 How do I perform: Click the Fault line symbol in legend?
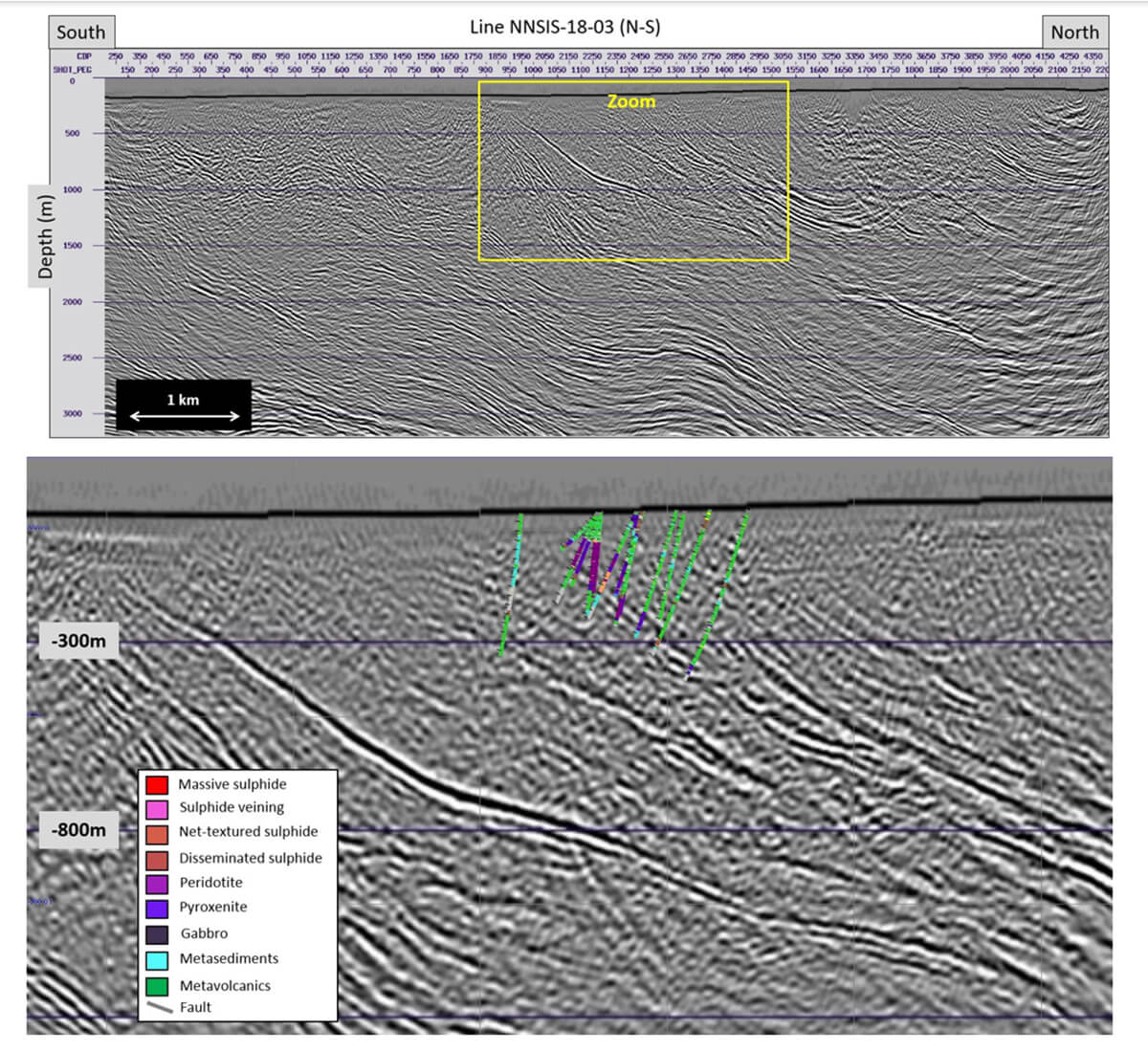[160, 1007]
